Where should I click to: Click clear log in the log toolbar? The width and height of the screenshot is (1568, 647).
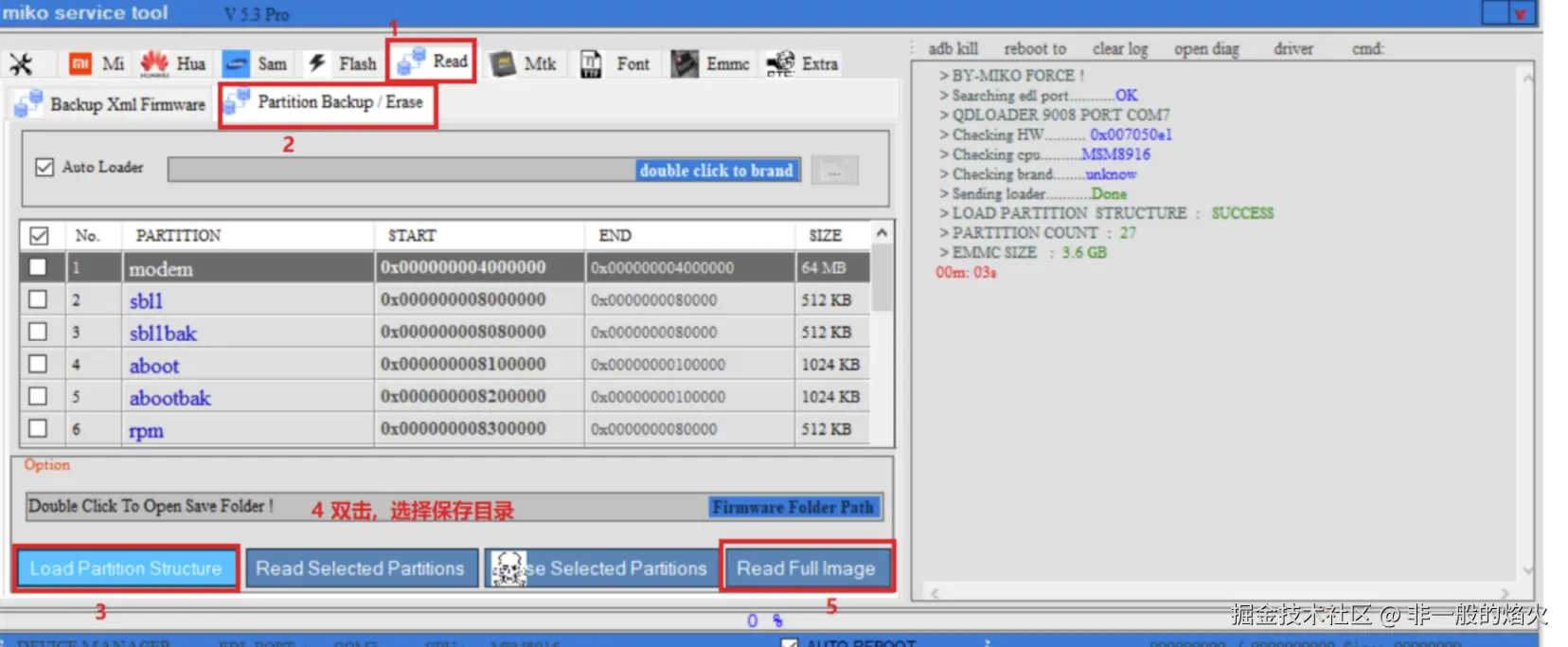click(1120, 48)
